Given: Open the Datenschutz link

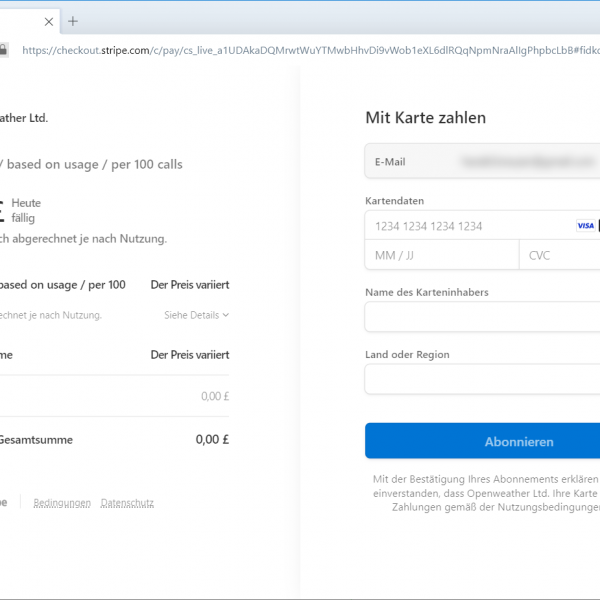Looking at the screenshot, I should pyautogui.click(x=127, y=503).
